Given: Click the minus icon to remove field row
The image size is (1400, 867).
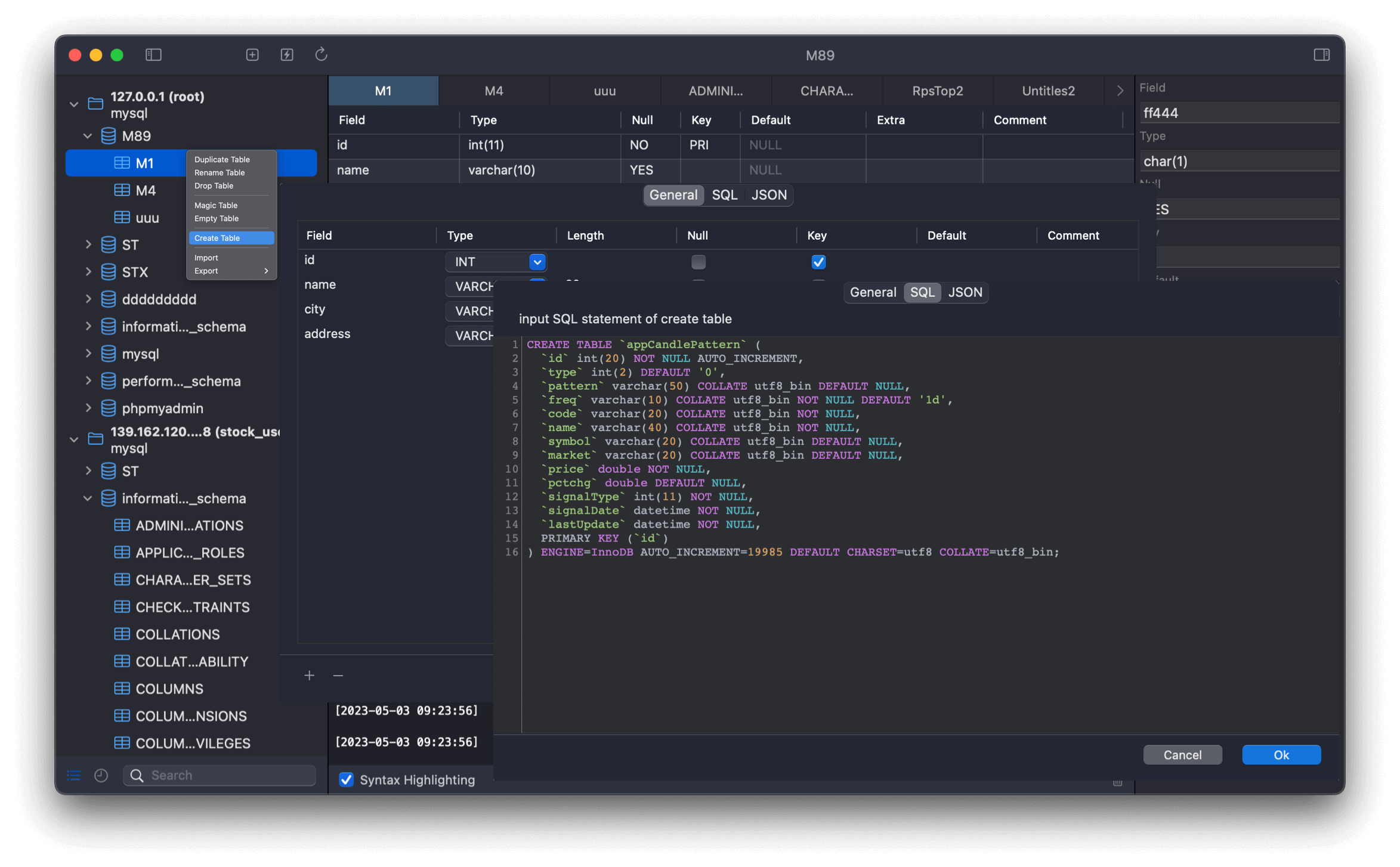Looking at the screenshot, I should [x=338, y=675].
